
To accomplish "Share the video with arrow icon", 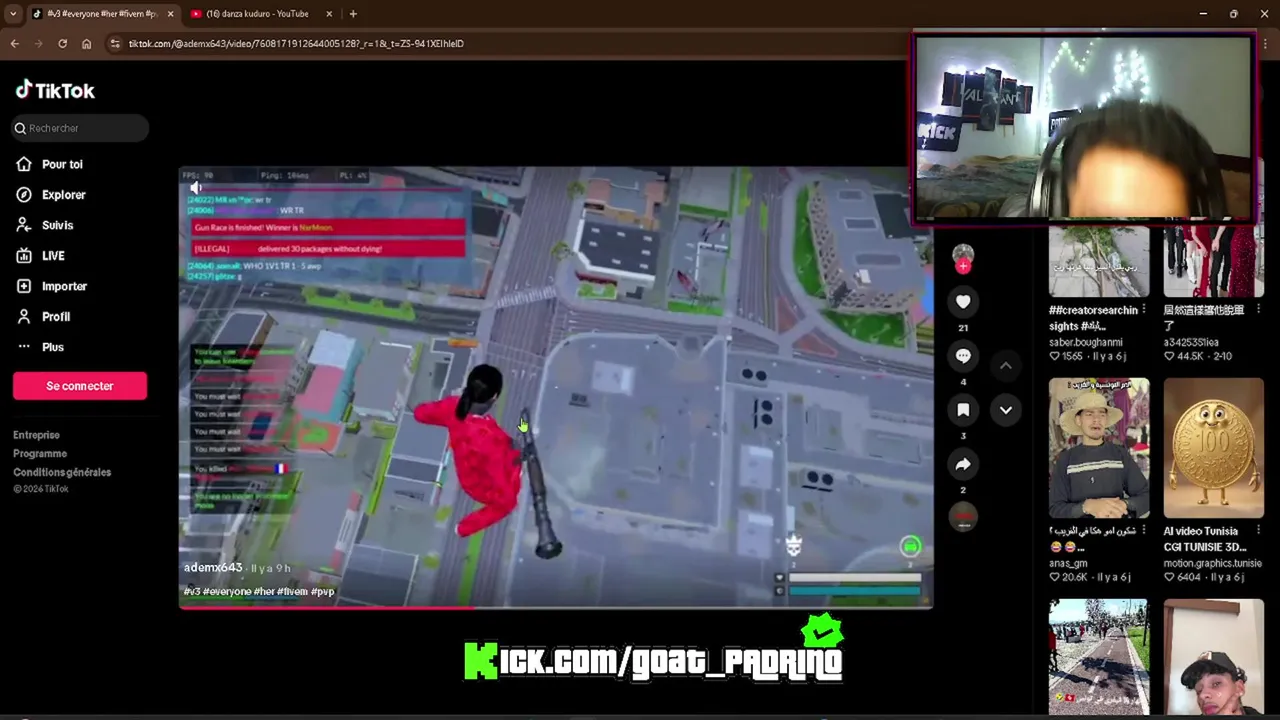I will click(963, 464).
